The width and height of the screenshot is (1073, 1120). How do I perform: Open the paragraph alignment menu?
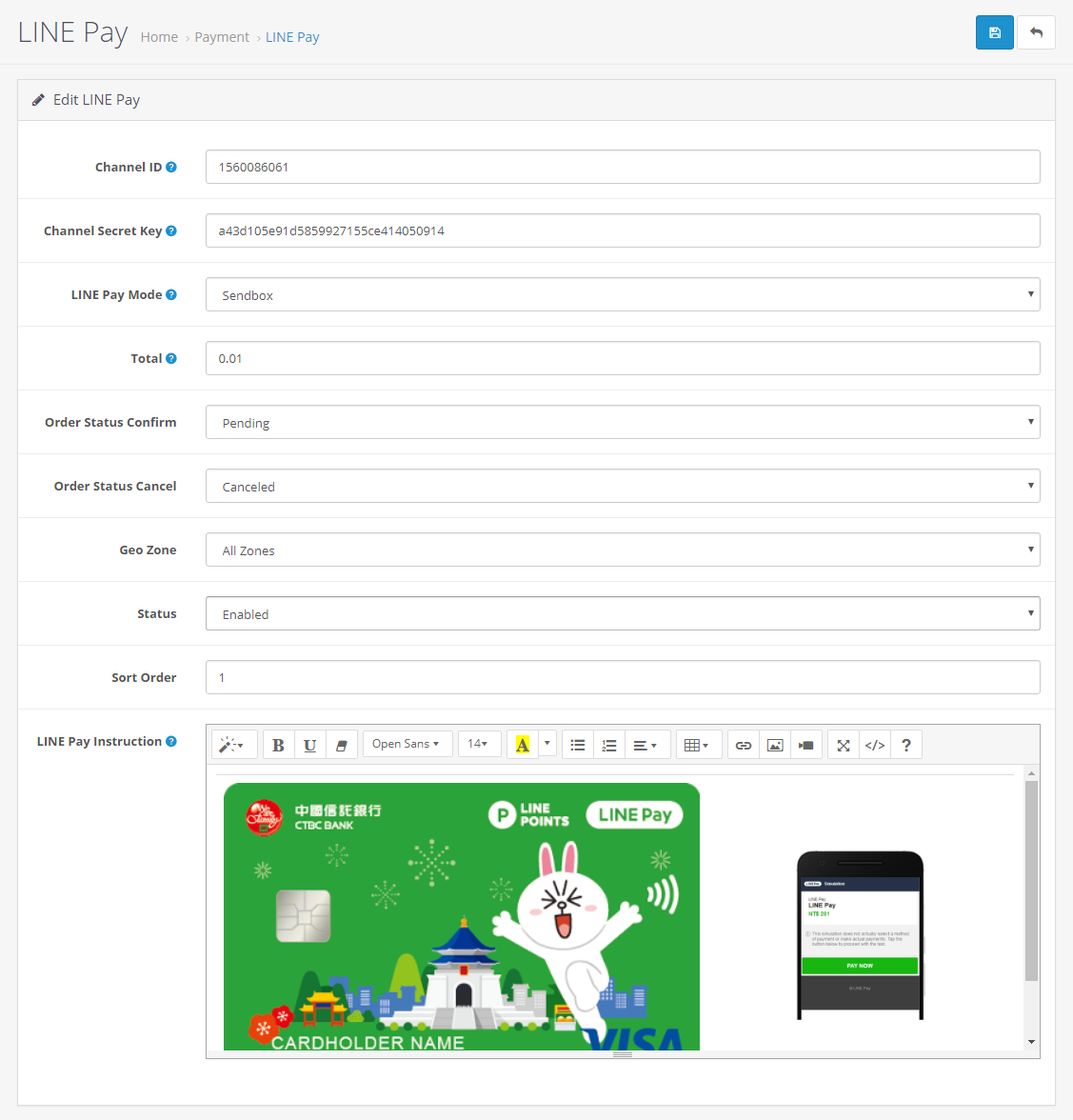click(646, 745)
